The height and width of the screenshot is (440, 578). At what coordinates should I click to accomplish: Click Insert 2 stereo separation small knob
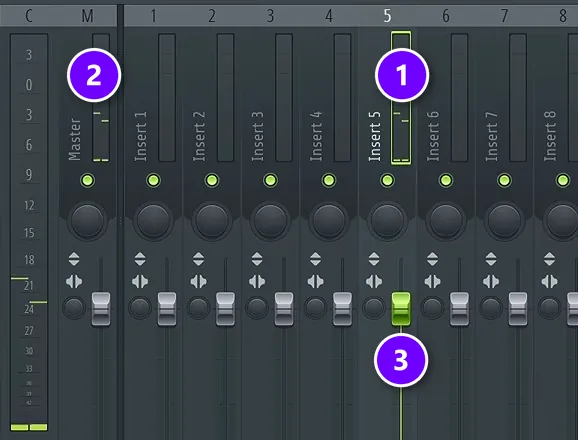pos(198,308)
